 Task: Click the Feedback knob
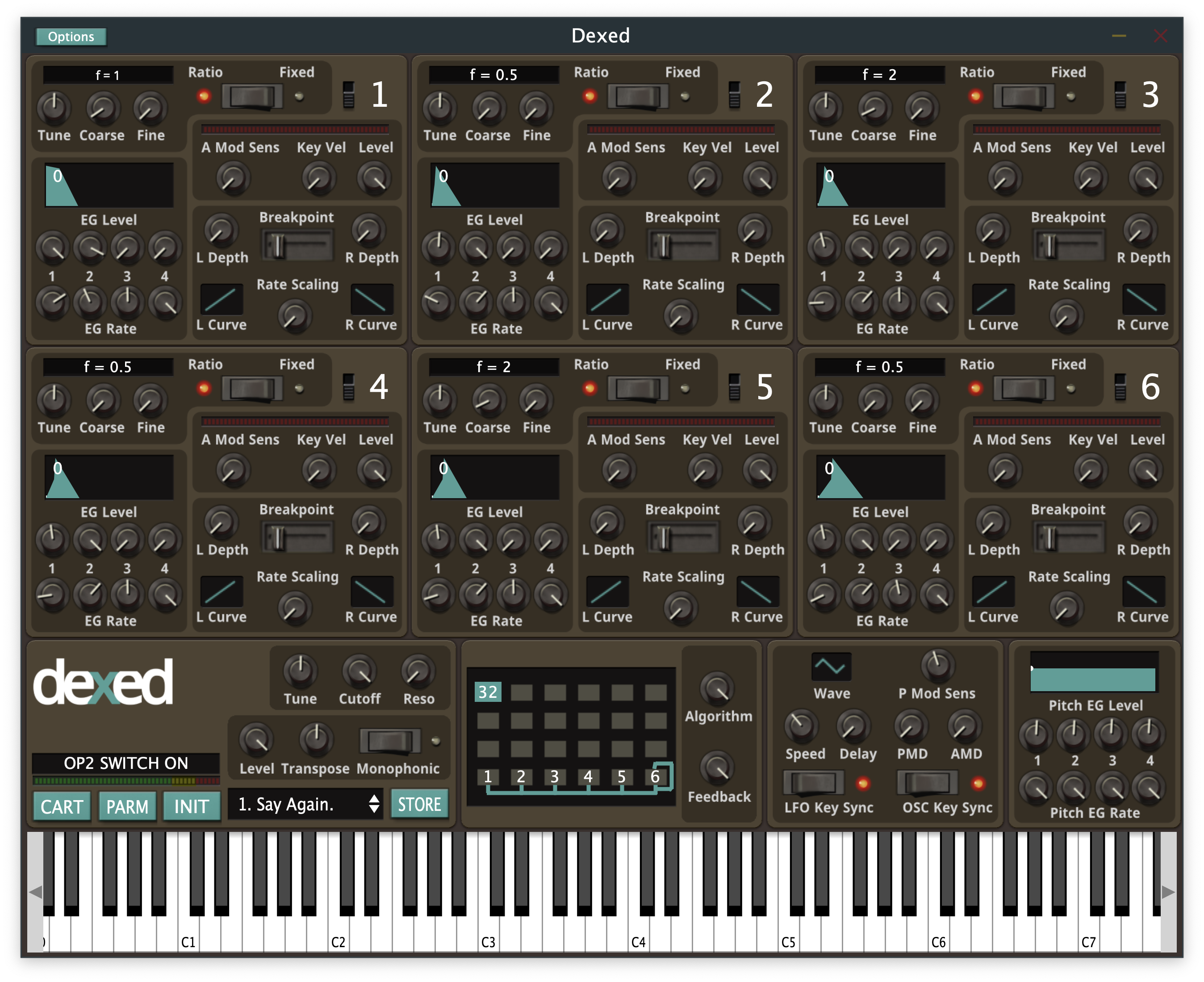(x=717, y=768)
